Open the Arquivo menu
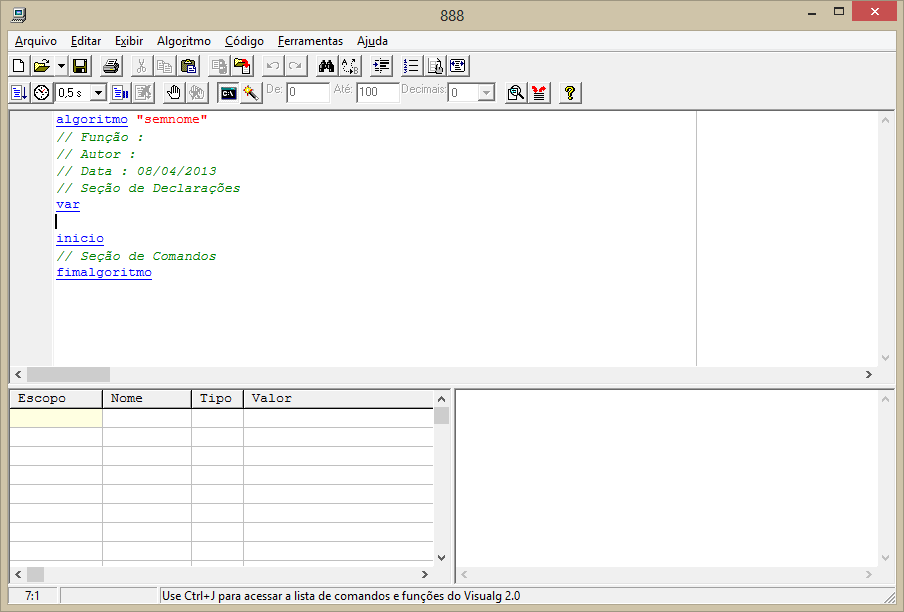Screen dimensions: 904x612 pyautogui.click(x=36, y=41)
